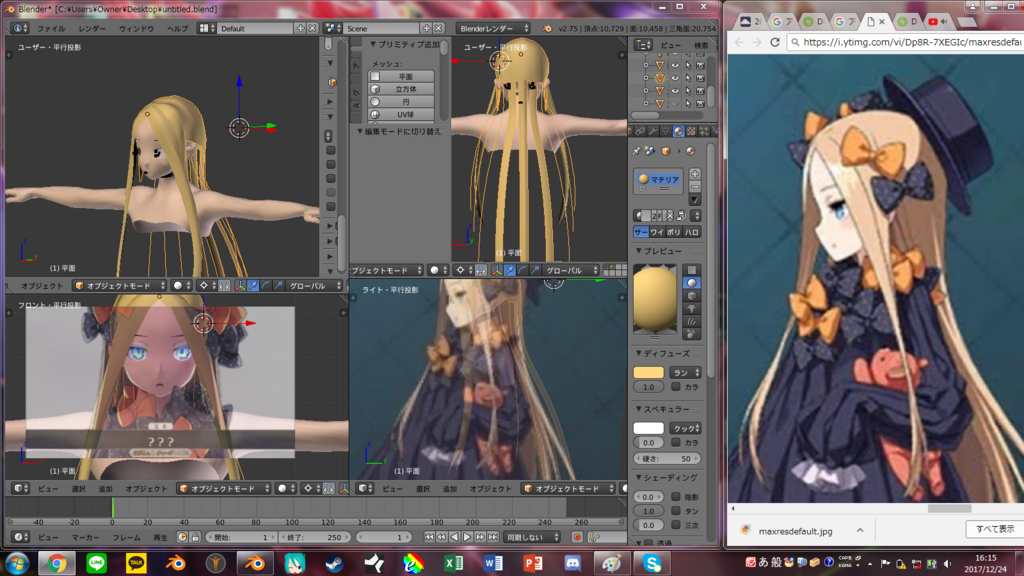Open the object Data triangle tab icon
The image size is (1024, 576).
click(665, 132)
